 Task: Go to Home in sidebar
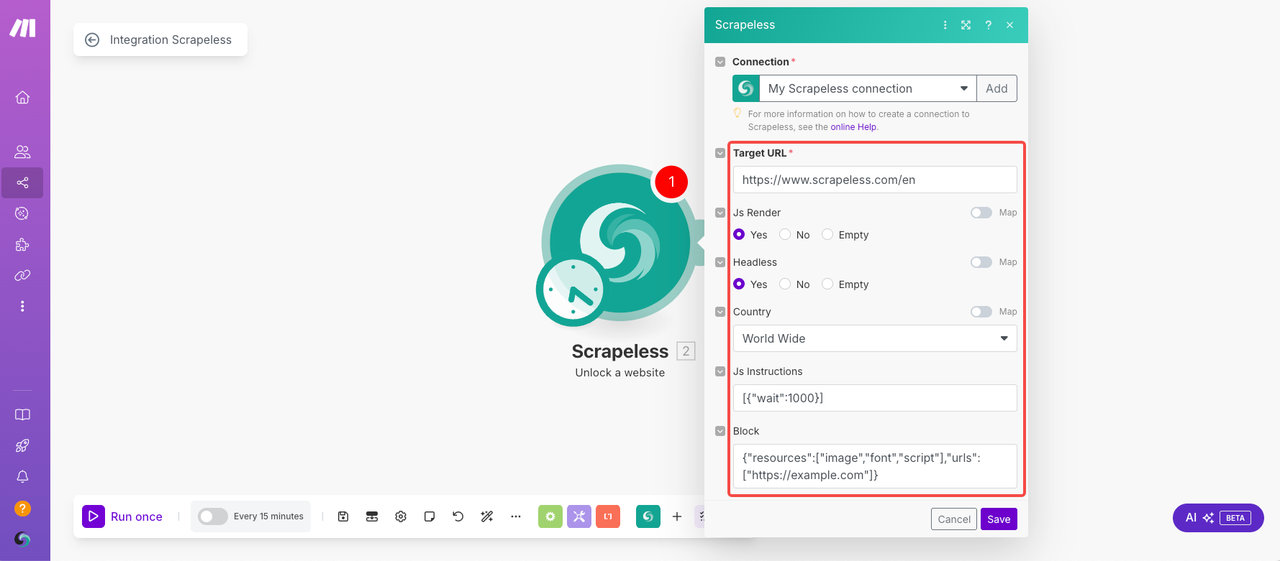click(22, 97)
